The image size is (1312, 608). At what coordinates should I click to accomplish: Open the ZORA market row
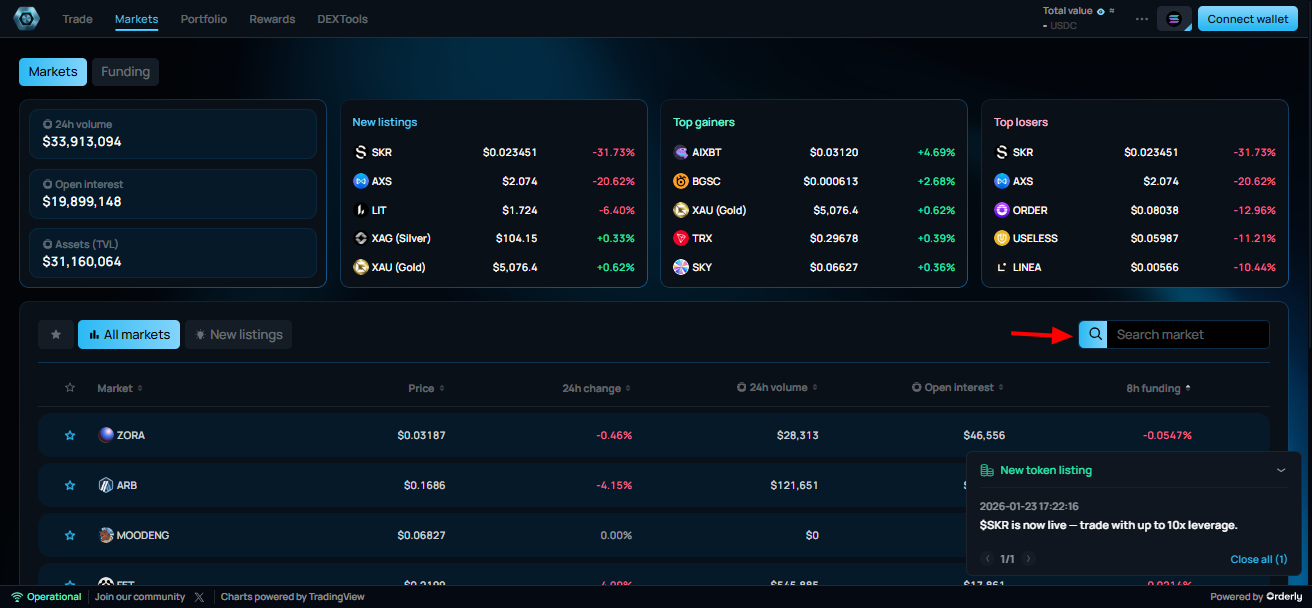tap(654, 435)
